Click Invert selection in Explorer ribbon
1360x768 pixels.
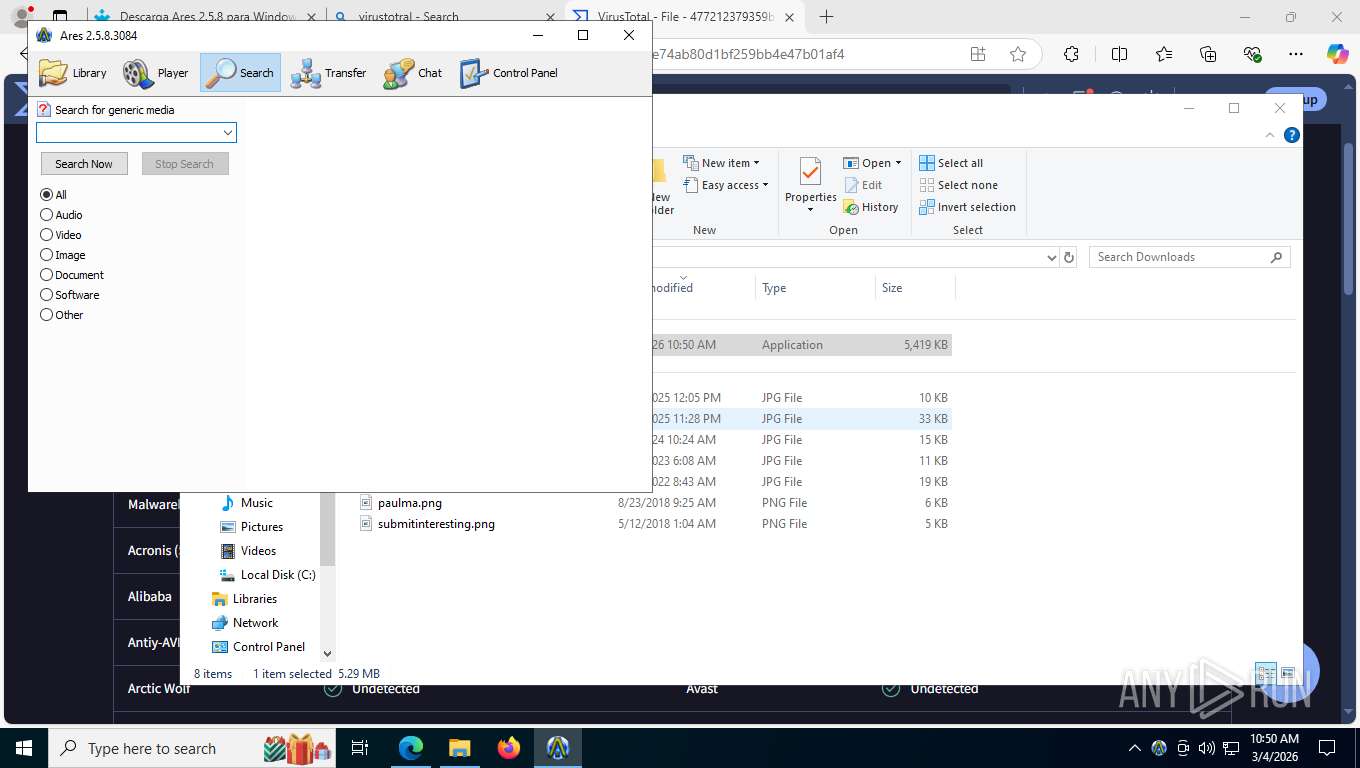click(x=967, y=207)
